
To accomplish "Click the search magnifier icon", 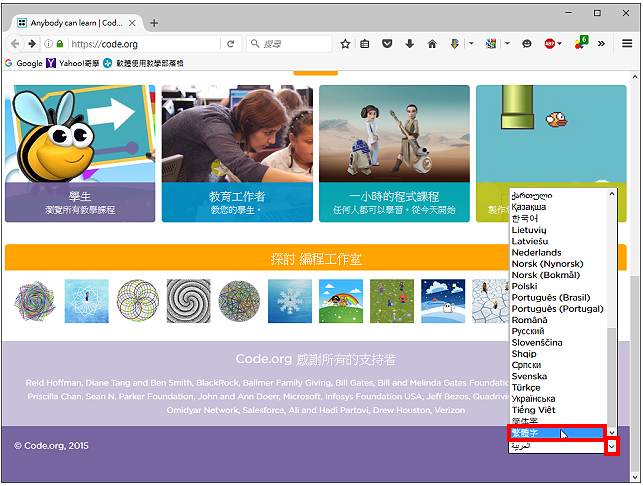I will (x=255, y=43).
